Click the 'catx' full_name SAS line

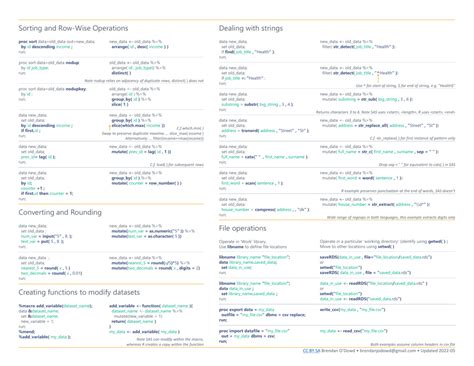[x=264, y=157]
